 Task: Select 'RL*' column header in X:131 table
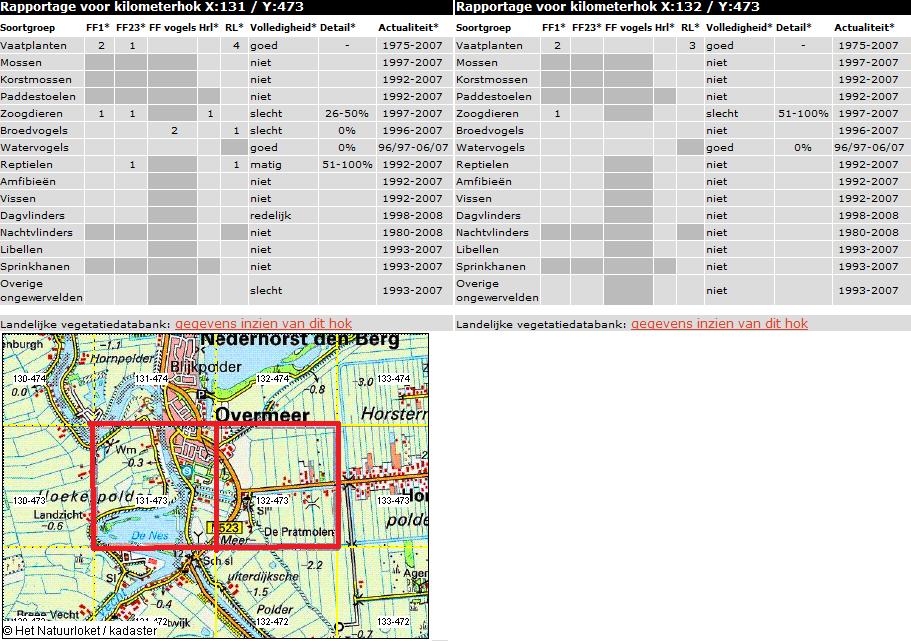pyautogui.click(x=234, y=28)
